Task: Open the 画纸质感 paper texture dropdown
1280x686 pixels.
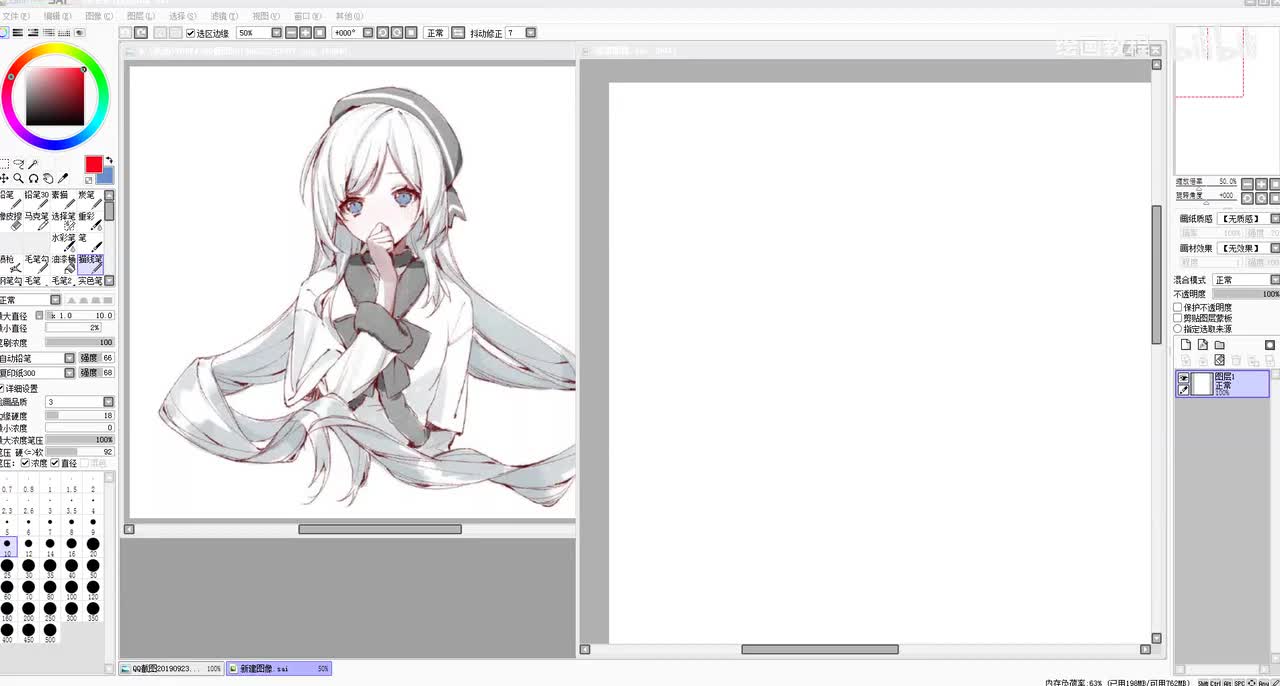Action: pyautogui.click(x=1274, y=218)
